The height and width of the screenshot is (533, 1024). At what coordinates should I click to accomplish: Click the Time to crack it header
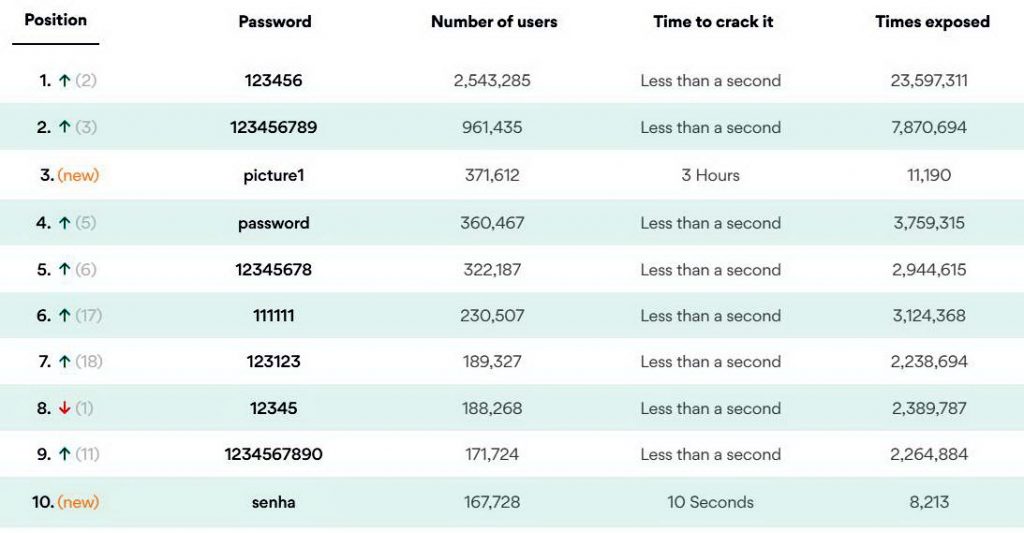click(x=713, y=22)
